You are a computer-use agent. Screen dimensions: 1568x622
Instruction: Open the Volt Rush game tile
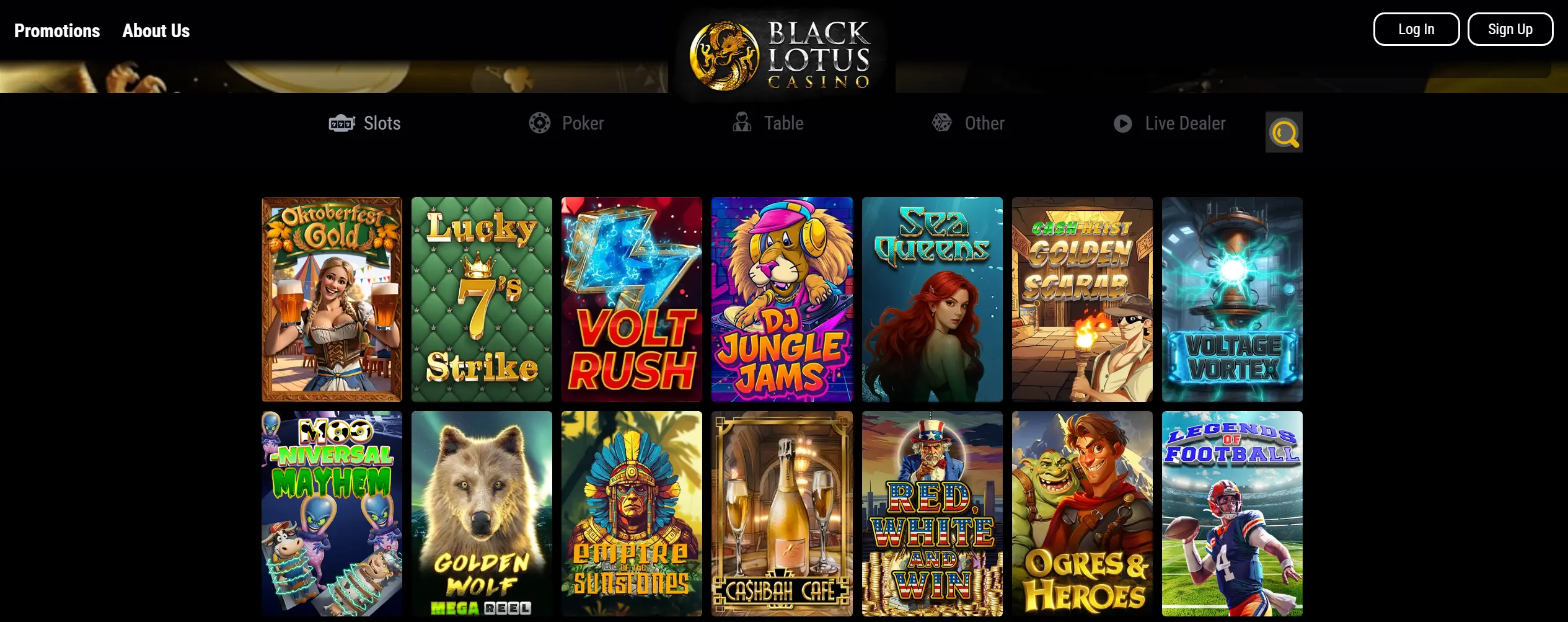pos(632,300)
